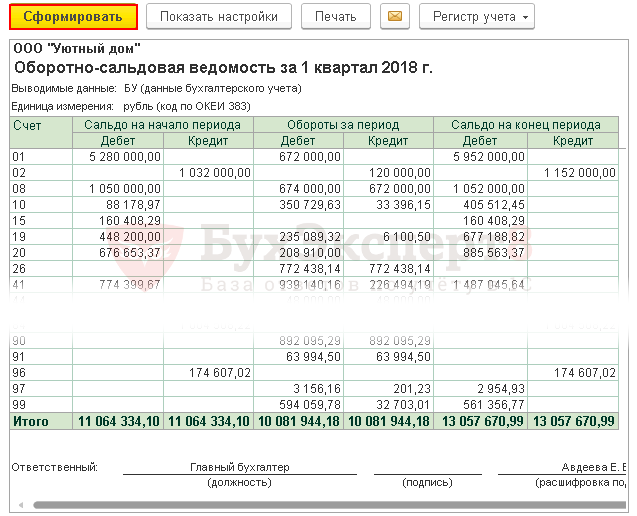
Task: Select account 20 in Счет column
Action: [41, 252]
